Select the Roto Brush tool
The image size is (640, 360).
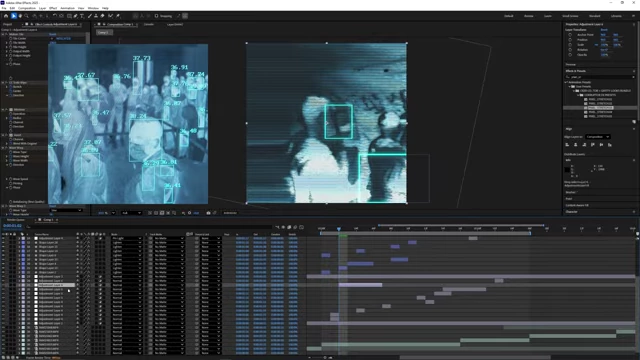(x=110, y=16)
